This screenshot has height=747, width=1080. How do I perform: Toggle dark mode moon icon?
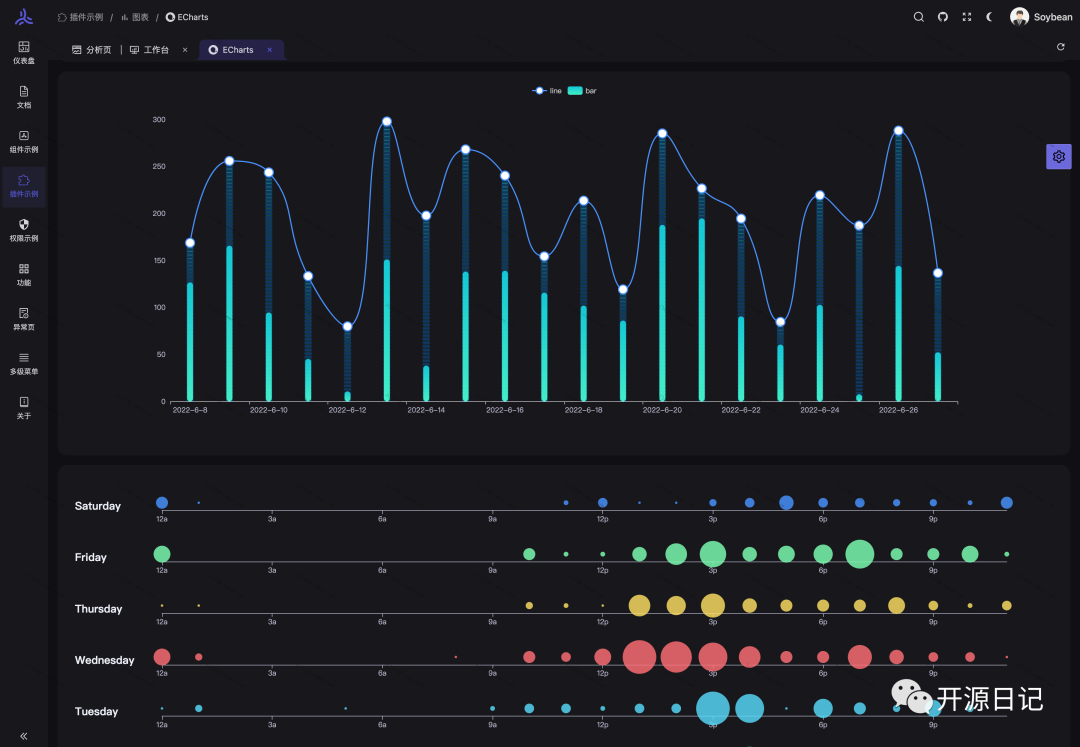click(x=990, y=17)
